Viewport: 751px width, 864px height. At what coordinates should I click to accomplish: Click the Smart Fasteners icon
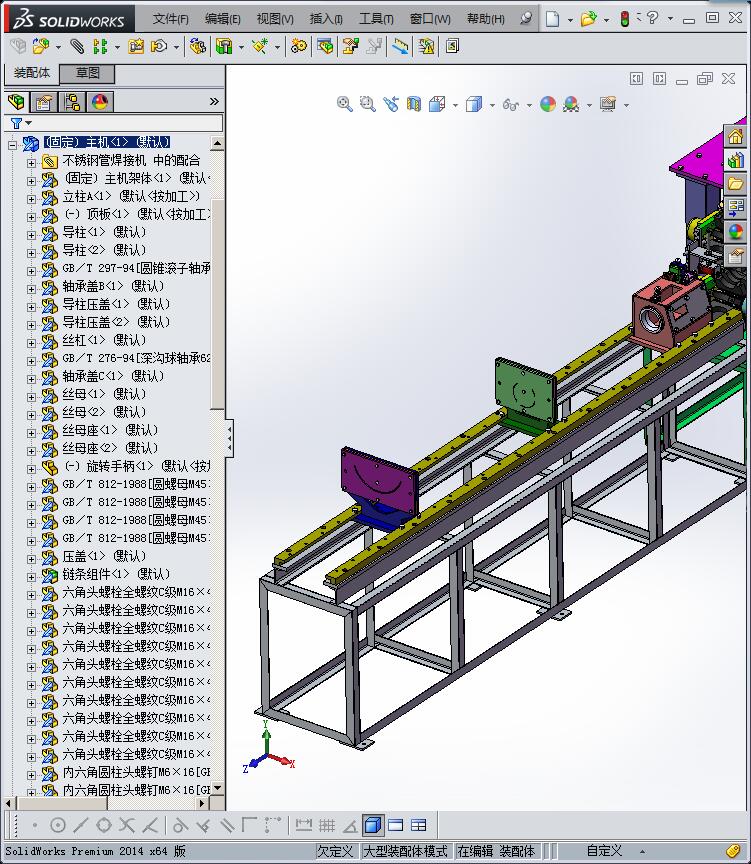(x=136, y=46)
